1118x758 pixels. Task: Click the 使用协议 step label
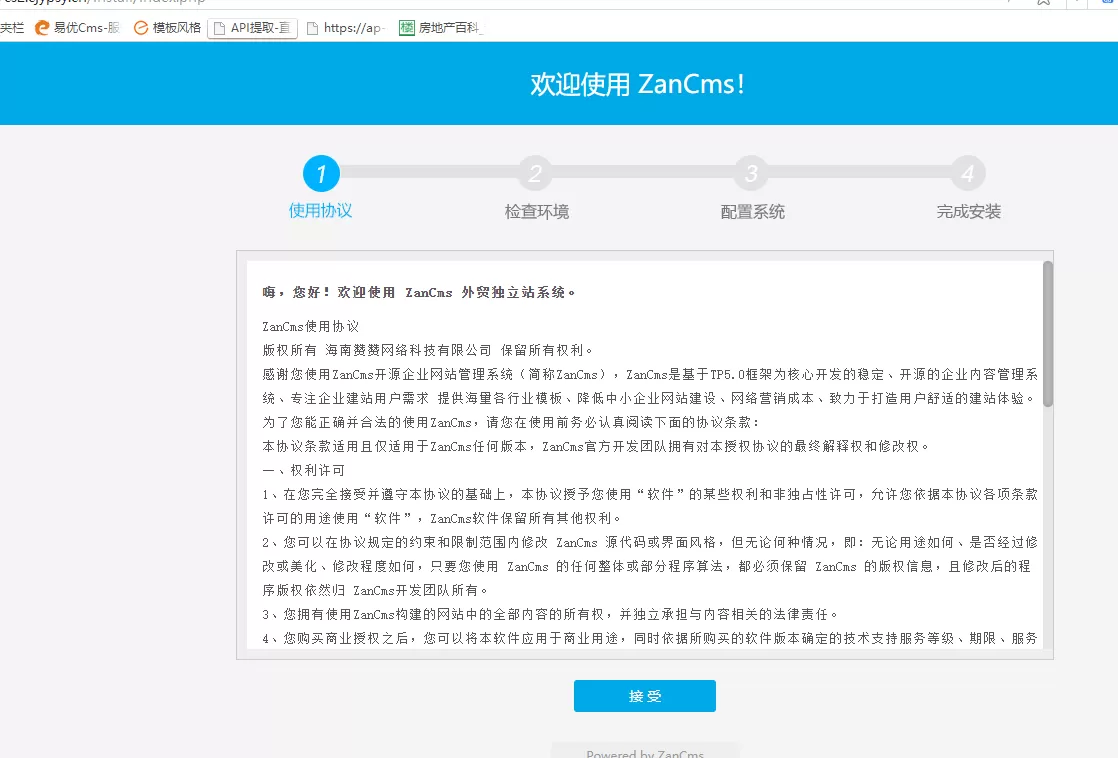(x=320, y=210)
